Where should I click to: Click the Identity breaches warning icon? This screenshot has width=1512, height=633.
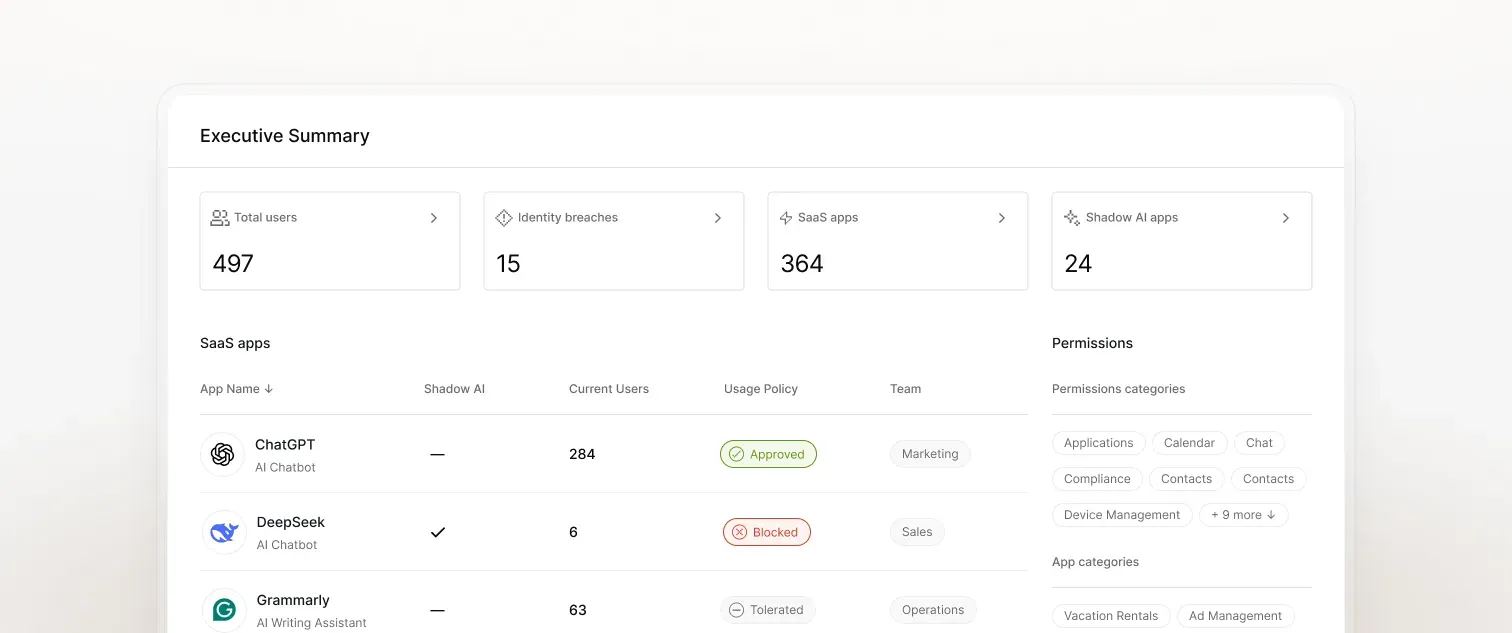tap(504, 218)
